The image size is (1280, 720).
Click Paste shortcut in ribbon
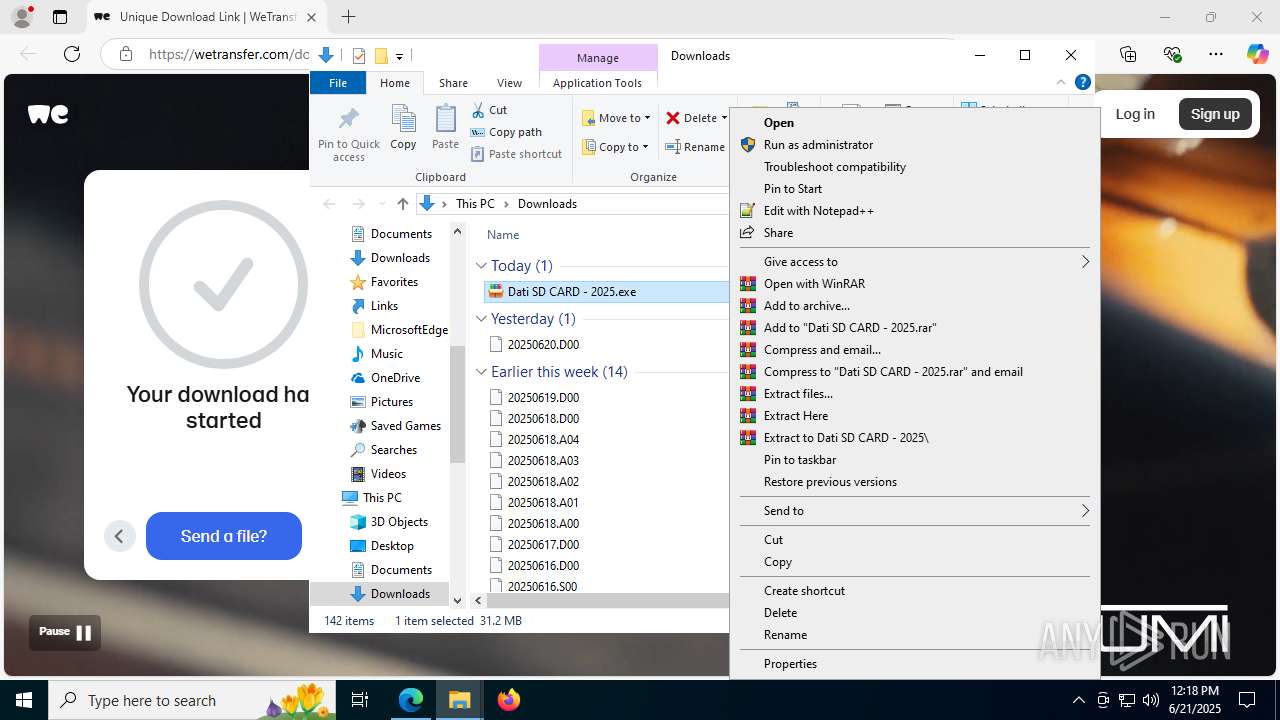tap(516, 154)
